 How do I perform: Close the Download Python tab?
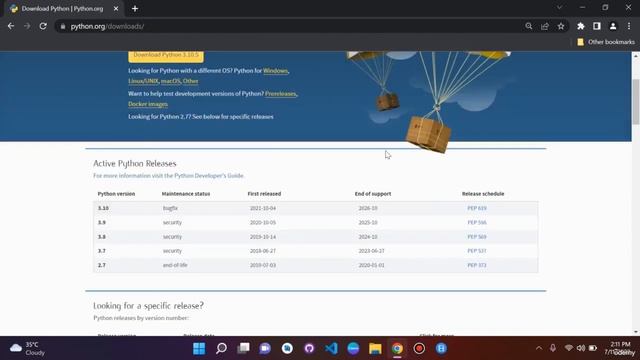pyautogui.click(x=116, y=9)
